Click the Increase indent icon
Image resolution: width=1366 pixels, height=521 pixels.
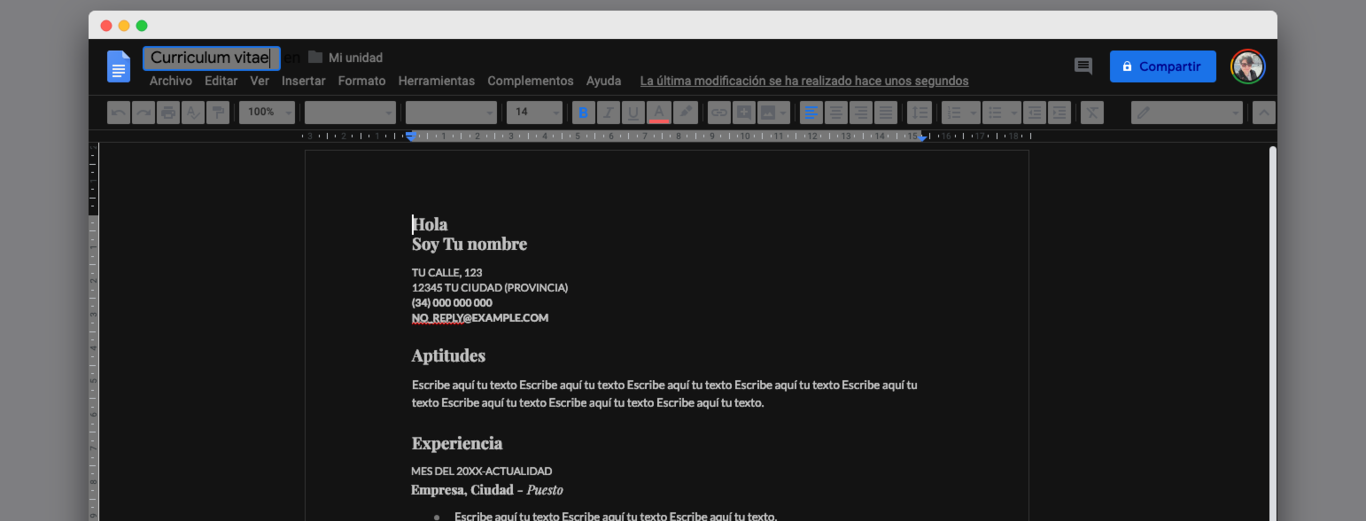pyautogui.click(x=1059, y=113)
